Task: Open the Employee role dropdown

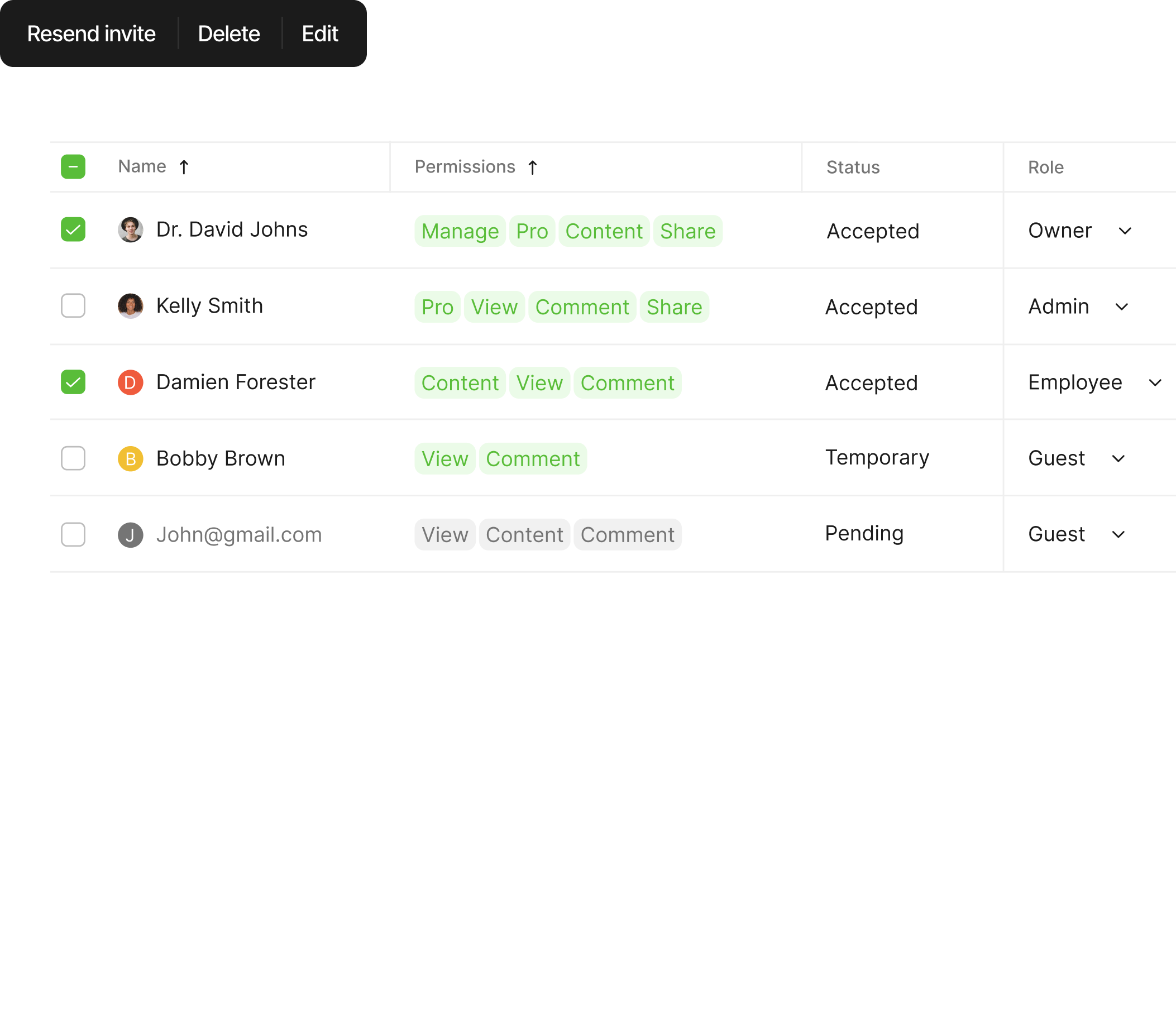Action: (1154, 383)
